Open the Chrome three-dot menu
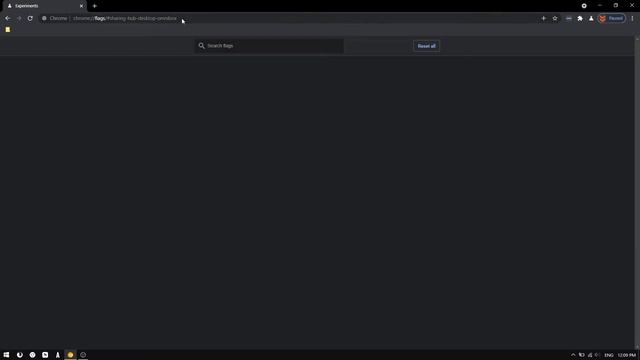This screenshot has width=640, height=360. [632, 18]
